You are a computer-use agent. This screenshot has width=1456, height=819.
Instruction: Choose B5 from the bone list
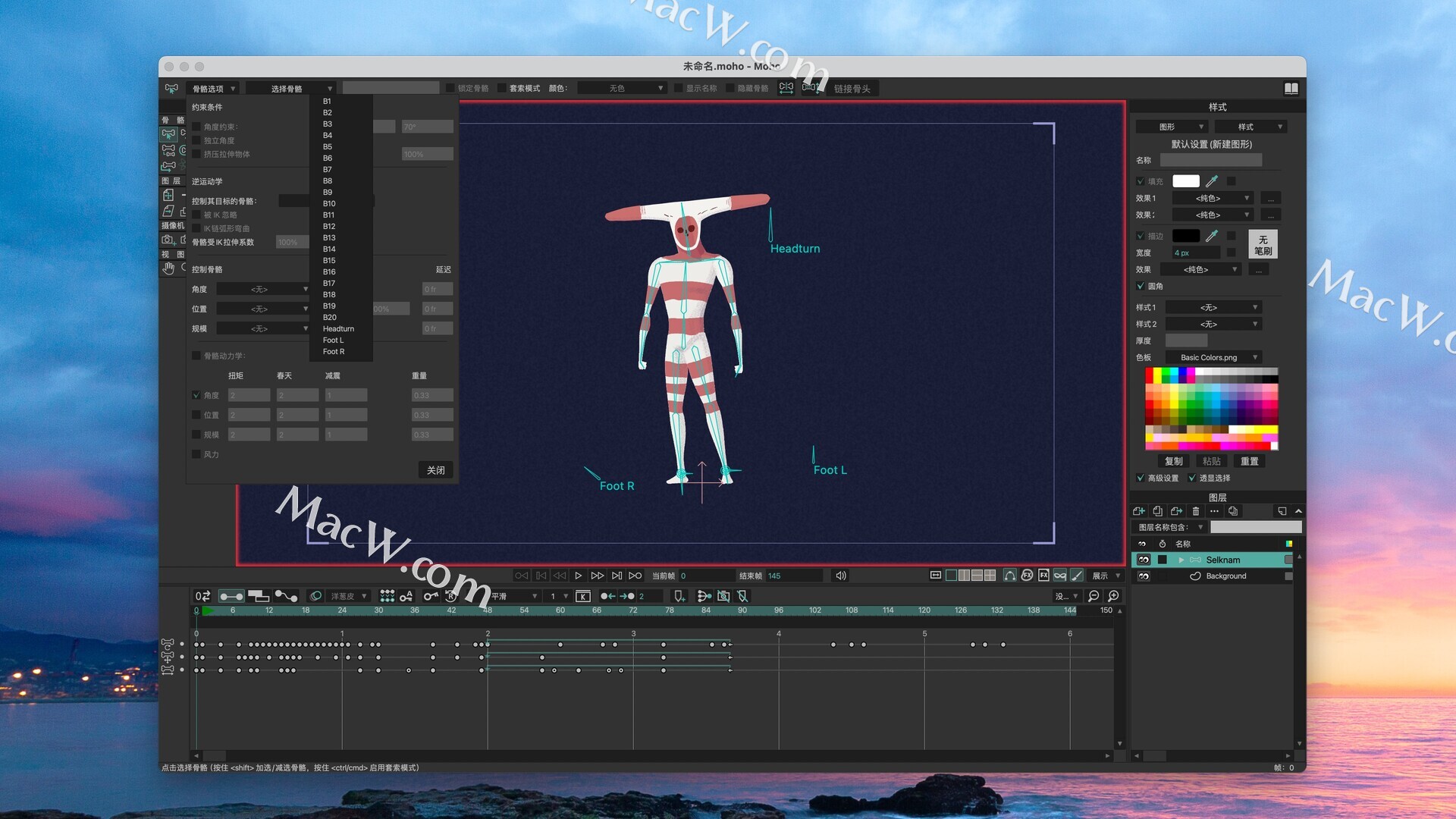[x=341, y=146]
